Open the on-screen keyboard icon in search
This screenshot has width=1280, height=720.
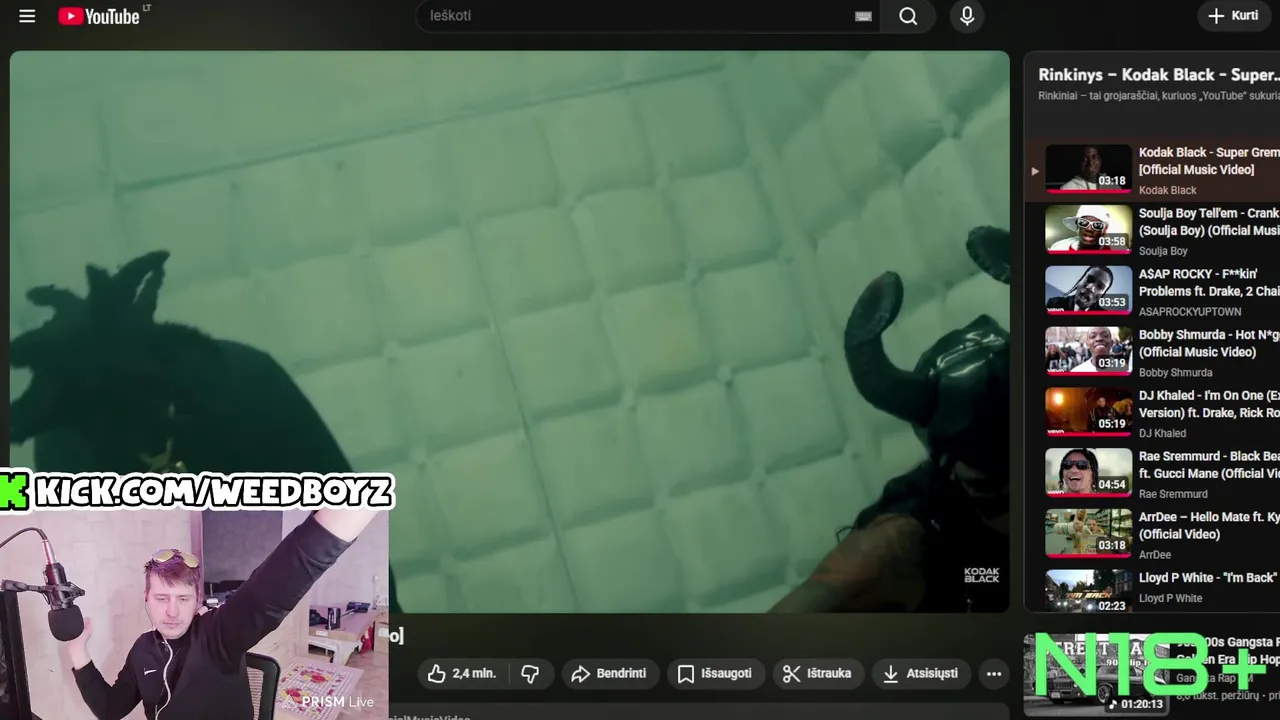pyautogui.click(x=863, y=16)
